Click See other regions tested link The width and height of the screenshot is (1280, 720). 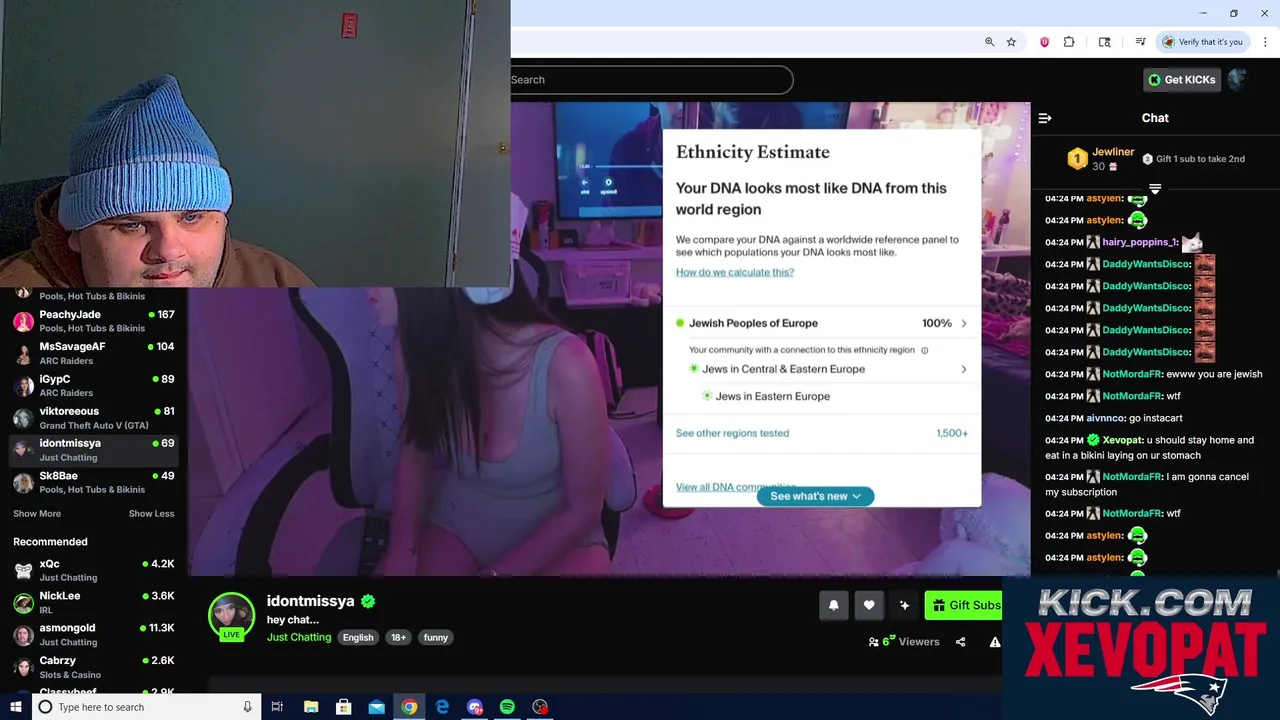(732, 433)
